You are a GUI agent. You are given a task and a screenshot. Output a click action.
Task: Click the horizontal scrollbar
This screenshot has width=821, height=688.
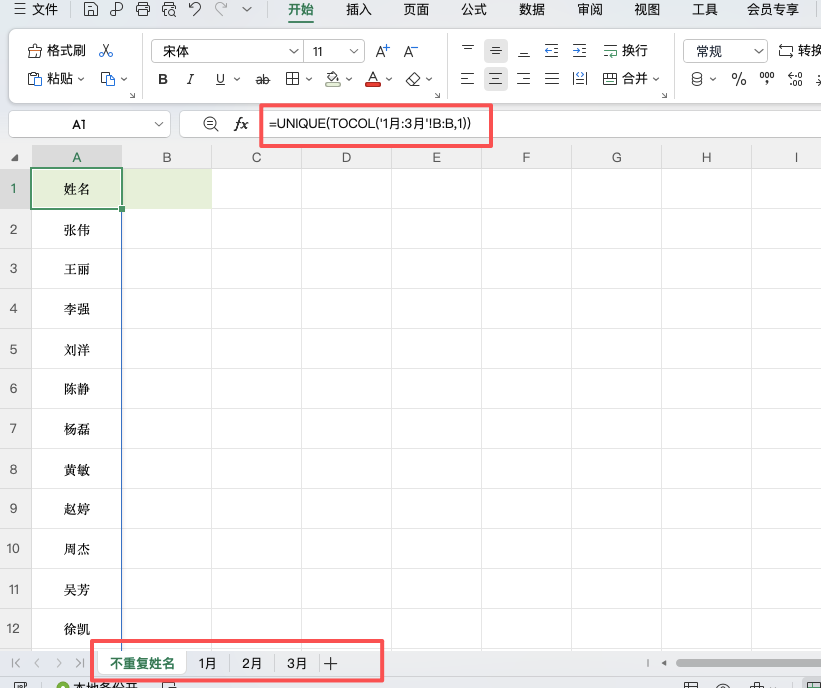click(748, 663)
